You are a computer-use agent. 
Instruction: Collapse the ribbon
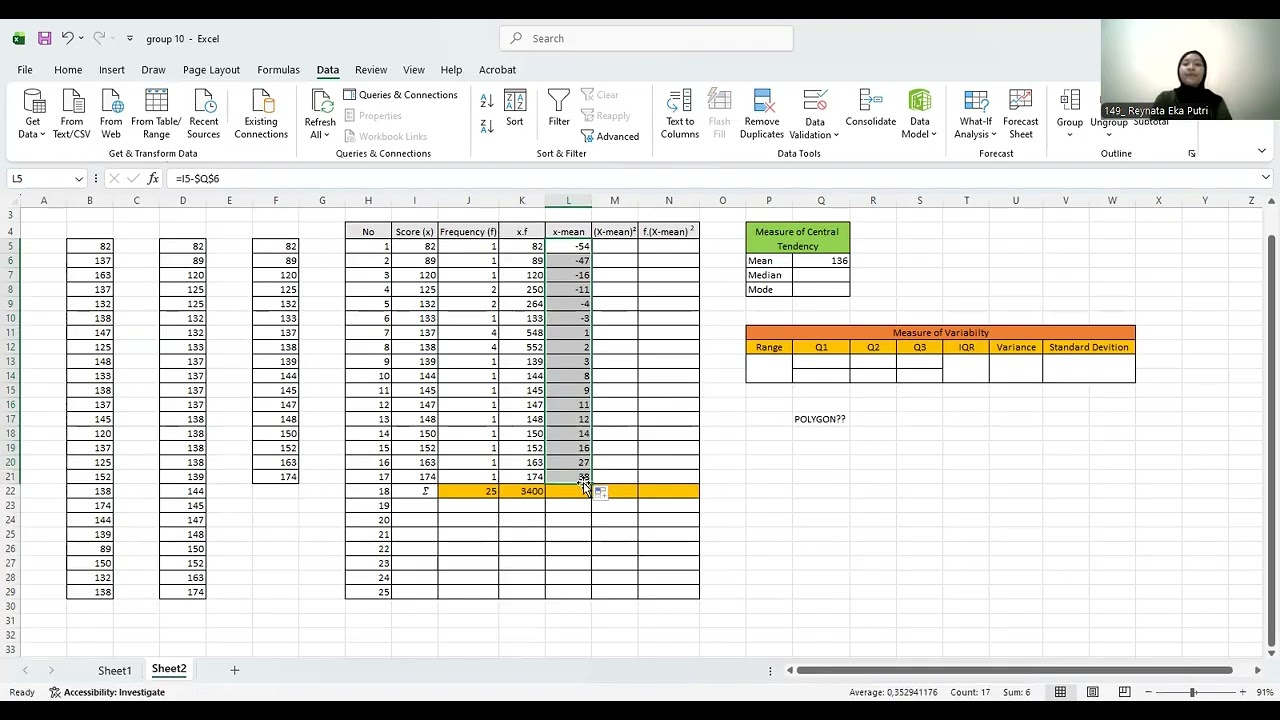[x=1262, y=152]
